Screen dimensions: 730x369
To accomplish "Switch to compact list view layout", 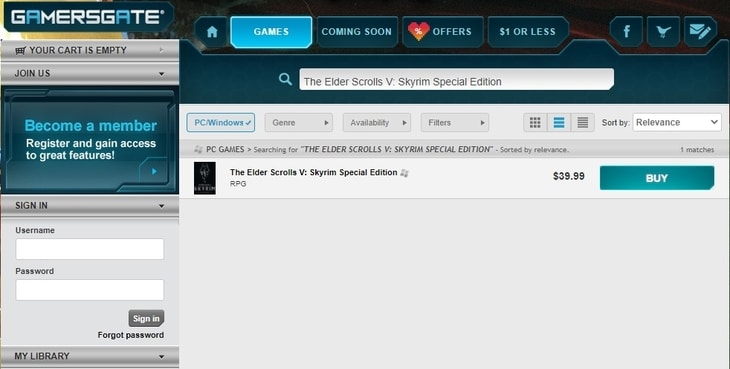I will (x=582, y=122).
